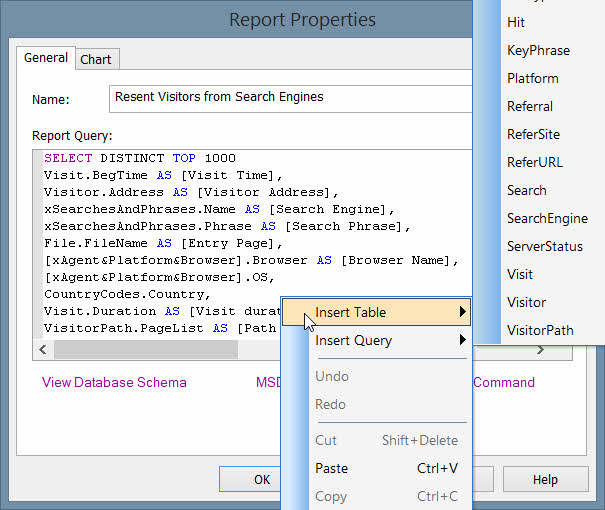Insert the KeyPhrase table
This screenshot has width=605, height=510.
click(x=538, y=51)
